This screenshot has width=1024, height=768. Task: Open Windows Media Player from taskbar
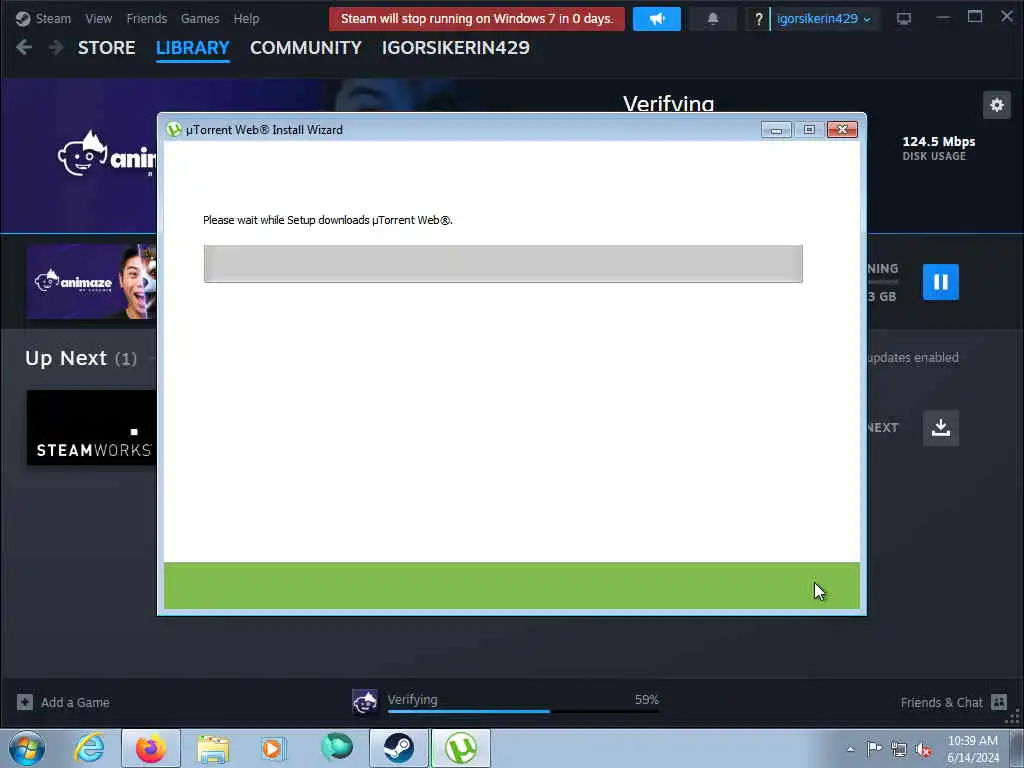273,748
